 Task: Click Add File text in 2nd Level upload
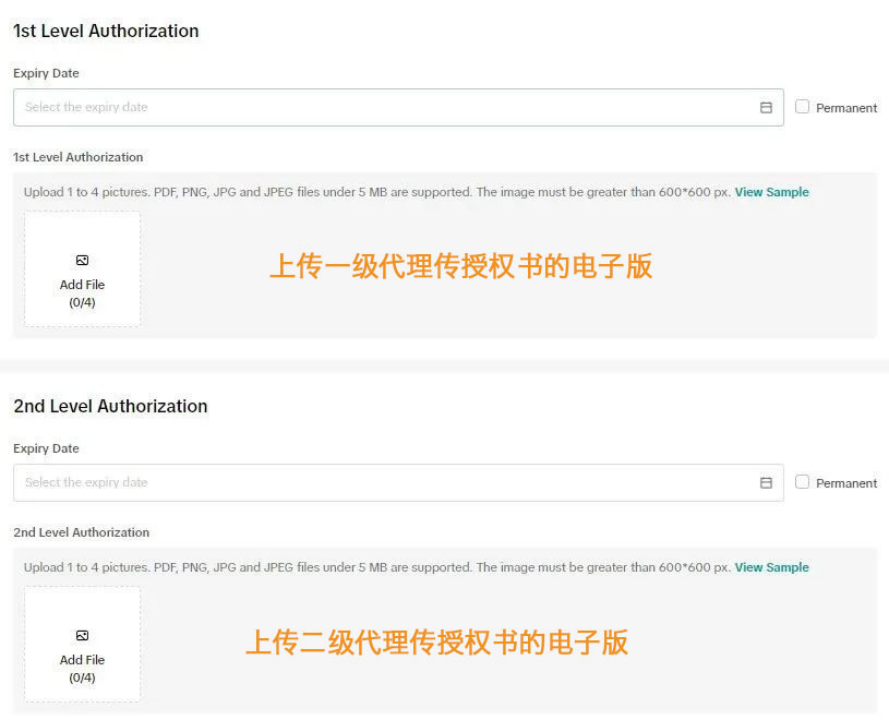click(x=82, y=660)
